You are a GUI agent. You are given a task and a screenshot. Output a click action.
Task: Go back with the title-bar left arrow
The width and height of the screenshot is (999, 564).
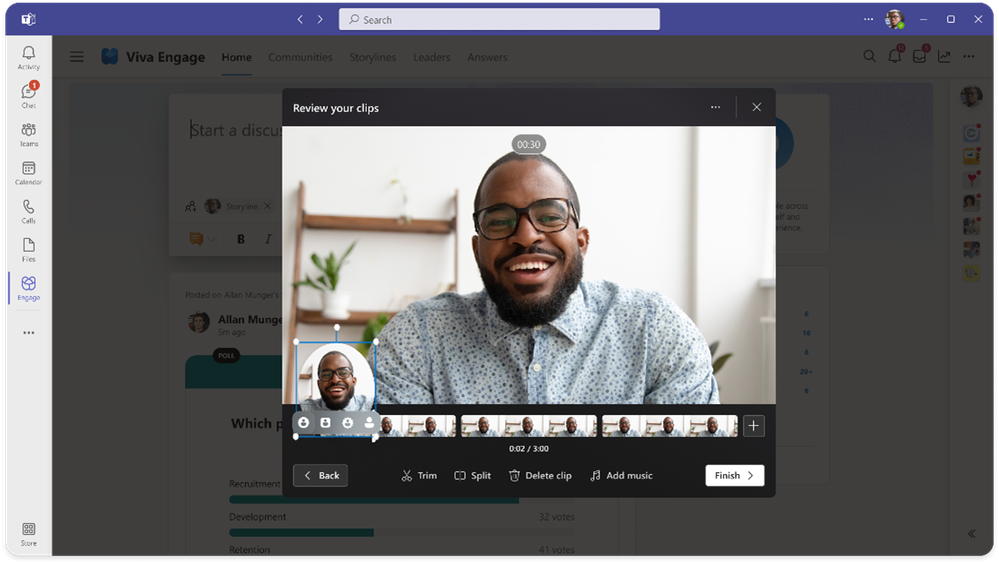coord(300,20)
